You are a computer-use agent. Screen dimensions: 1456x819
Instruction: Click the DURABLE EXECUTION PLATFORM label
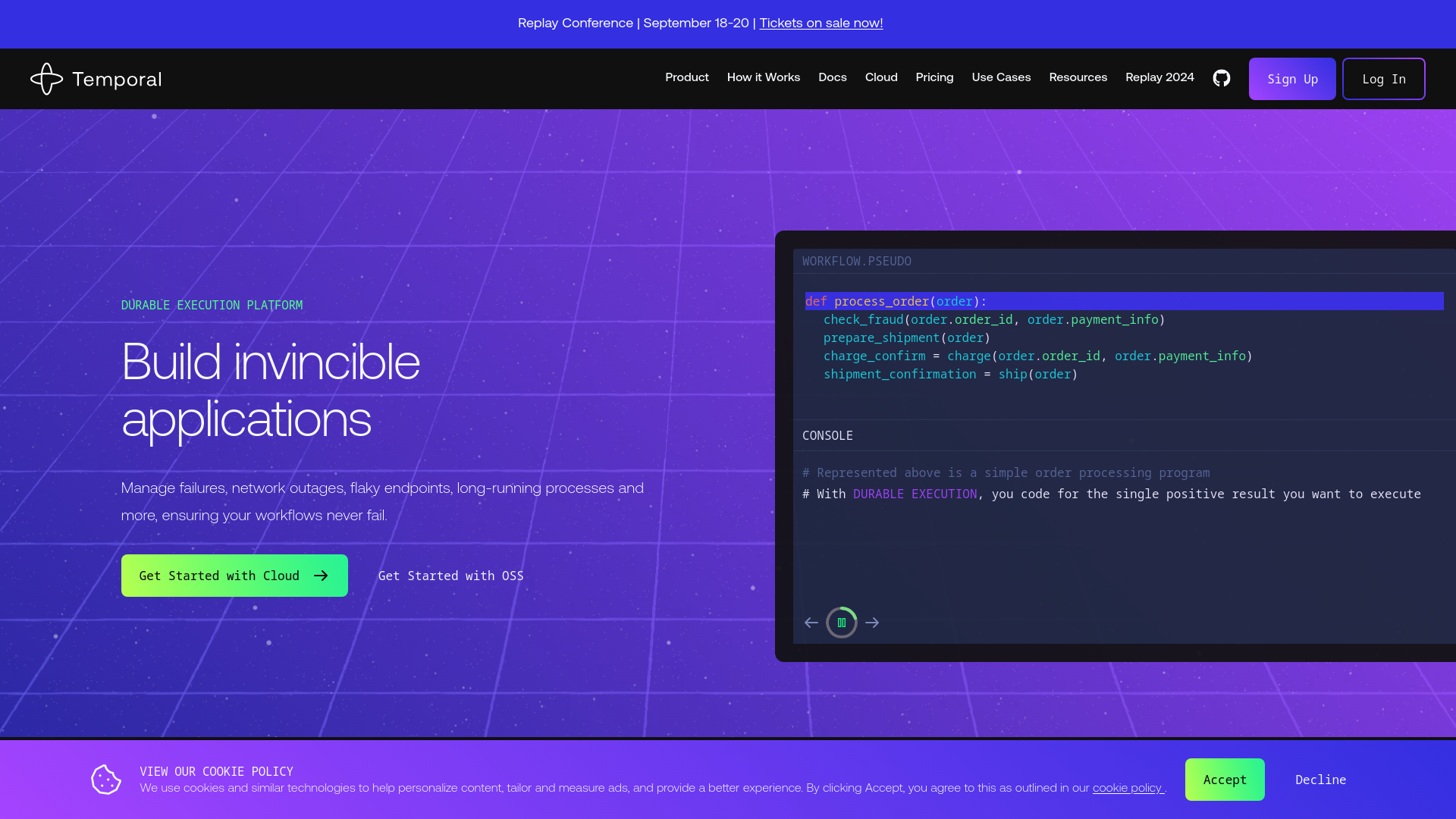click(x=212, y=305)
